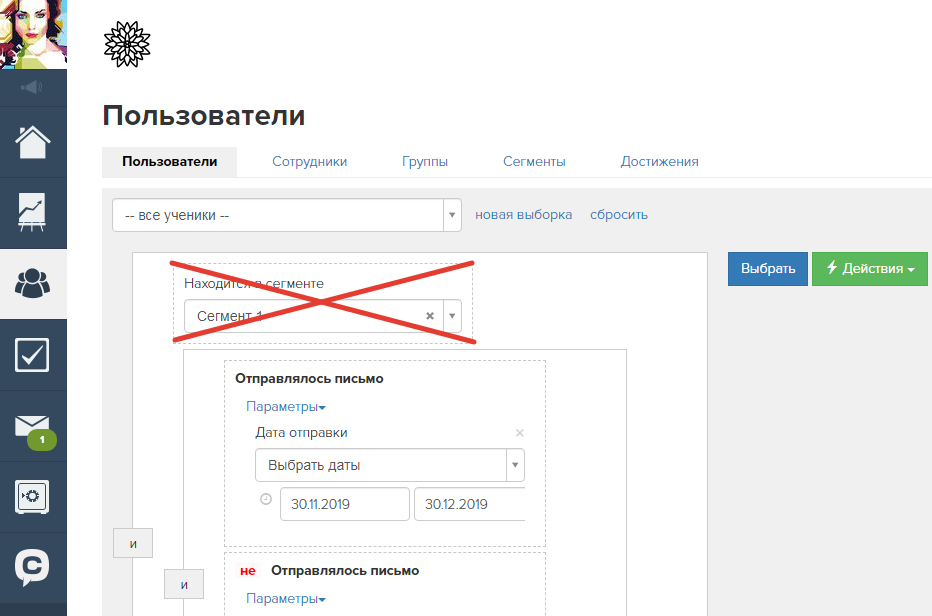Image resolution: width=932 pixels, height=616 pixels.
Task: Click the clock icon beside date fields
Action: click(266, 499)
